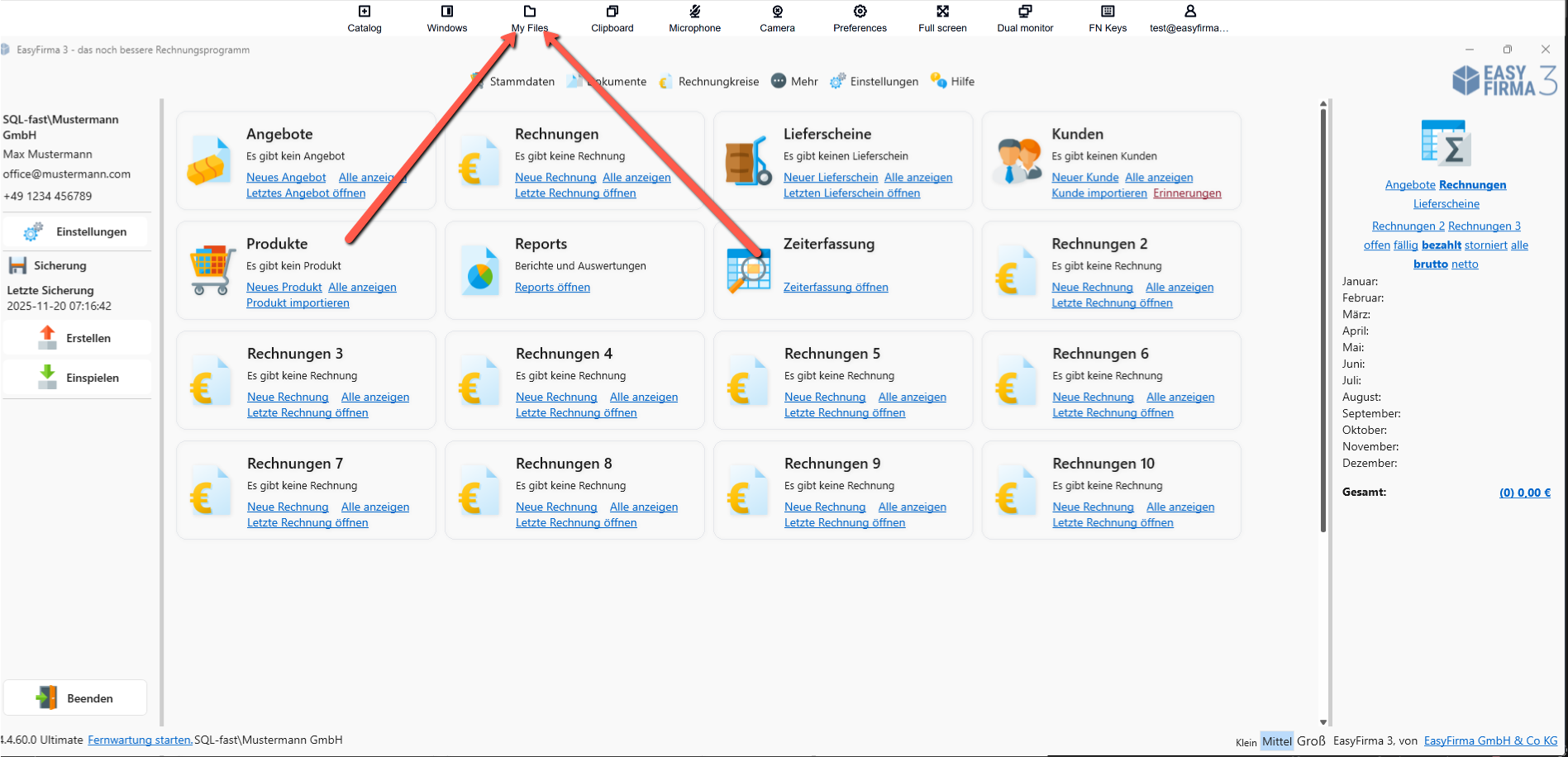Click the Fernwartung starten link
Viewport: 1568px width, 757px height.
click(139, 739)
